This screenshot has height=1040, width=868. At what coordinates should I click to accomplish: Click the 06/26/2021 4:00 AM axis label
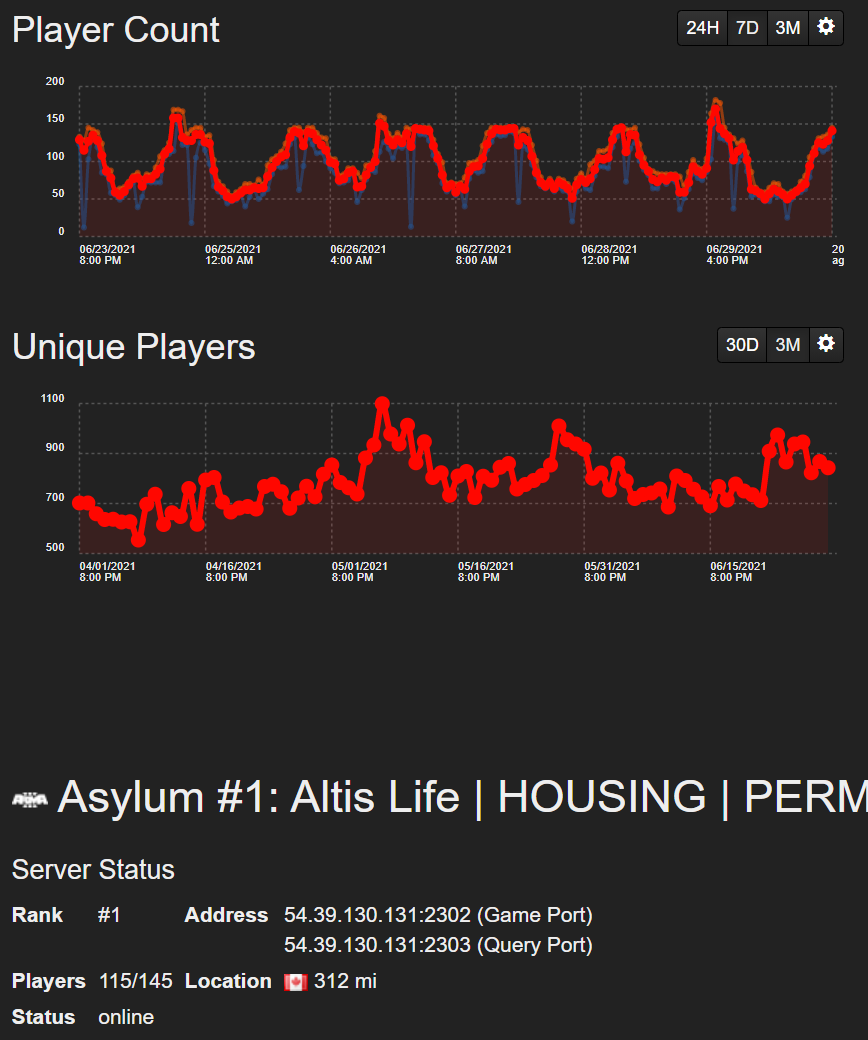tap(358, 255)
